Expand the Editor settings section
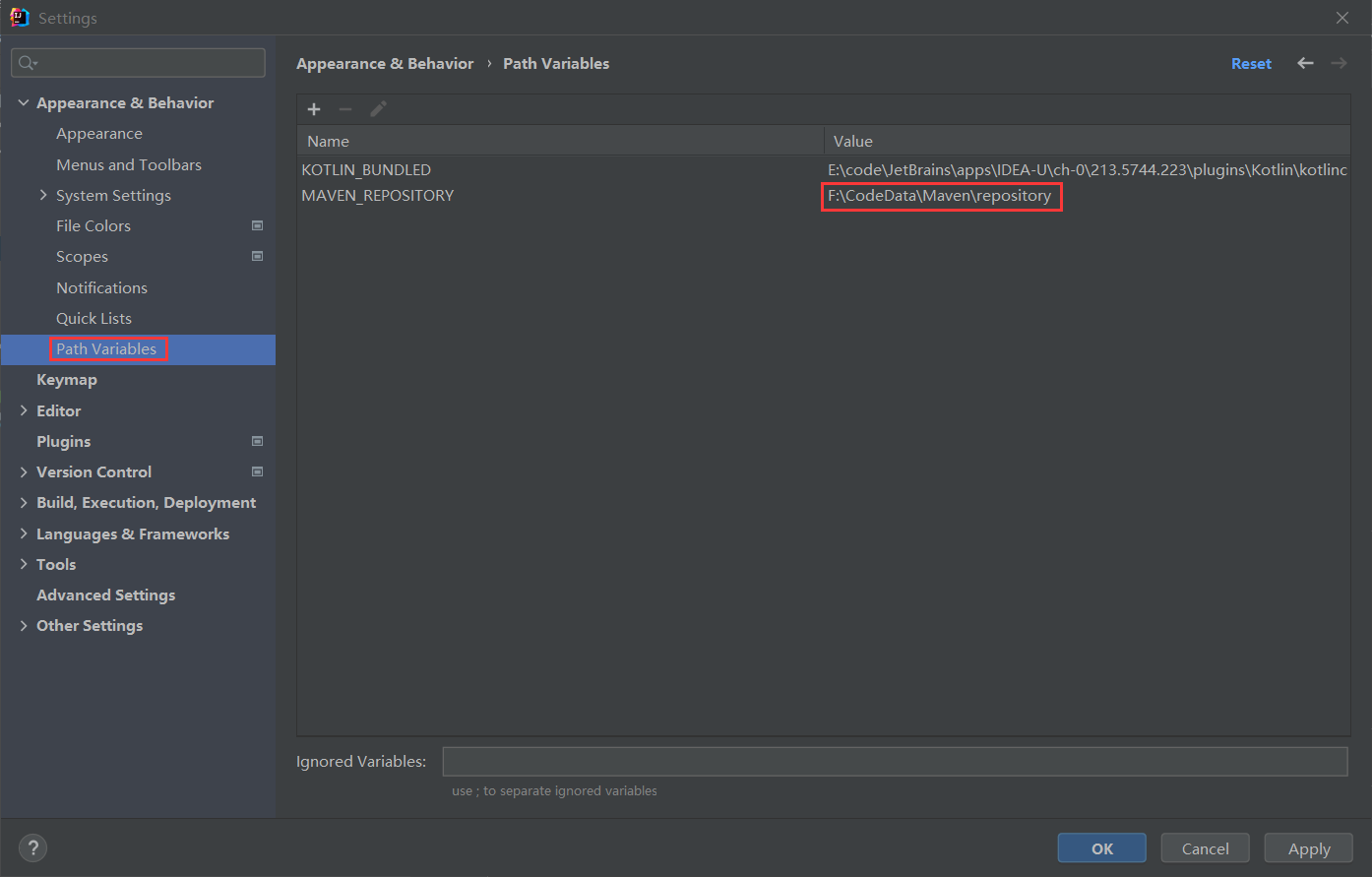Screen dimensions: 1372x877 24,410
